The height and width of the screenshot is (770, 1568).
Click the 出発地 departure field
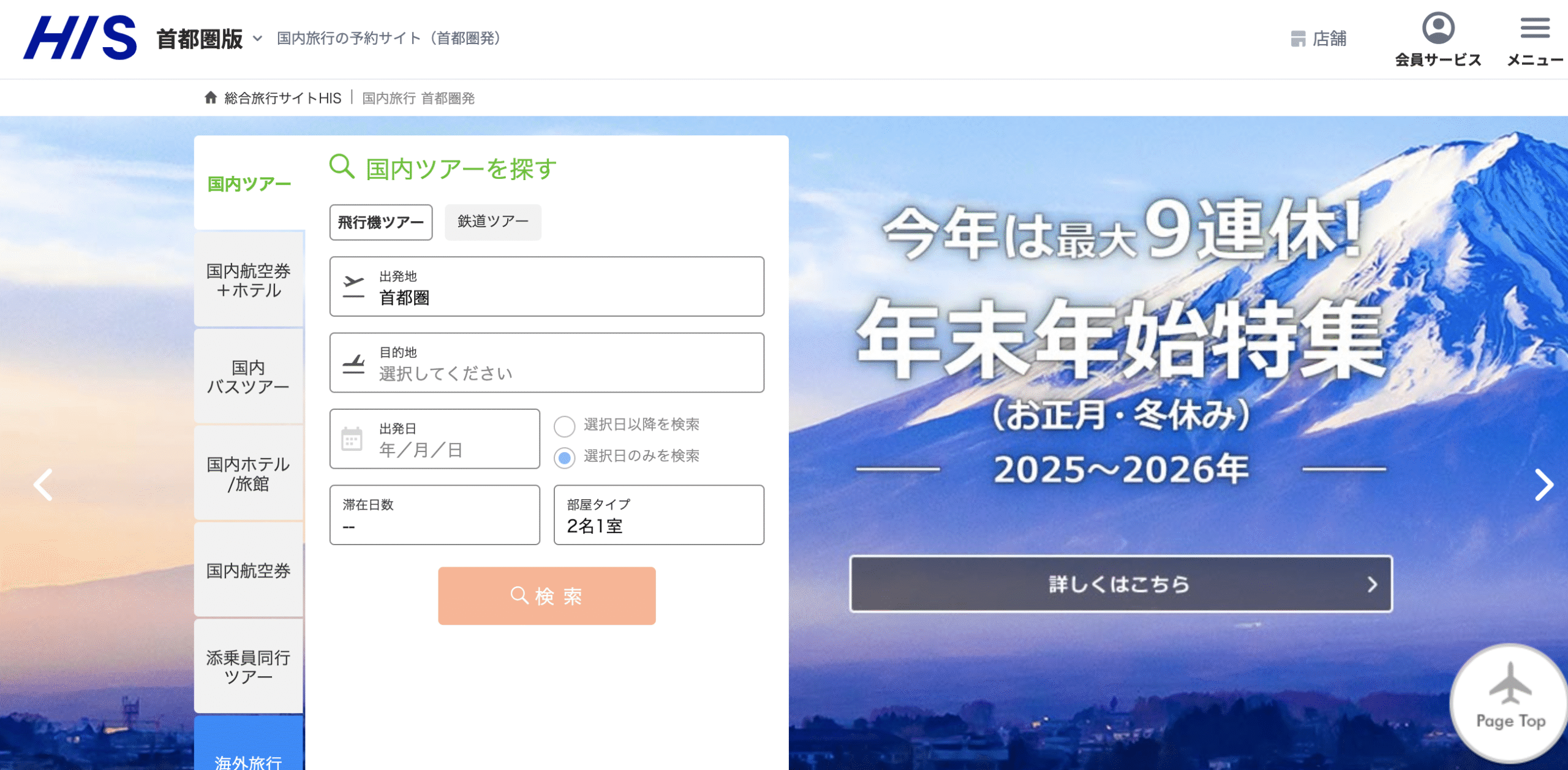click(x=546, y=287)
